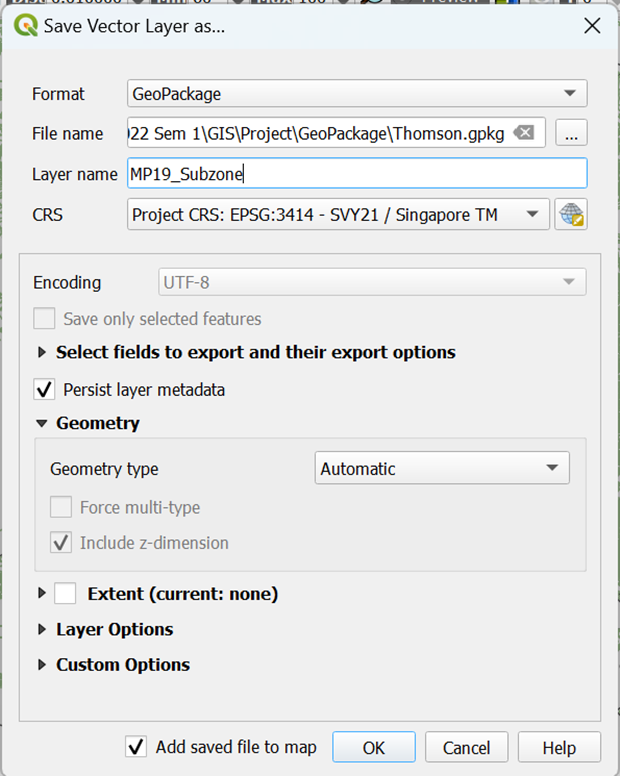Click the OK button
The image size is (620, 776).
click(373, 747)
